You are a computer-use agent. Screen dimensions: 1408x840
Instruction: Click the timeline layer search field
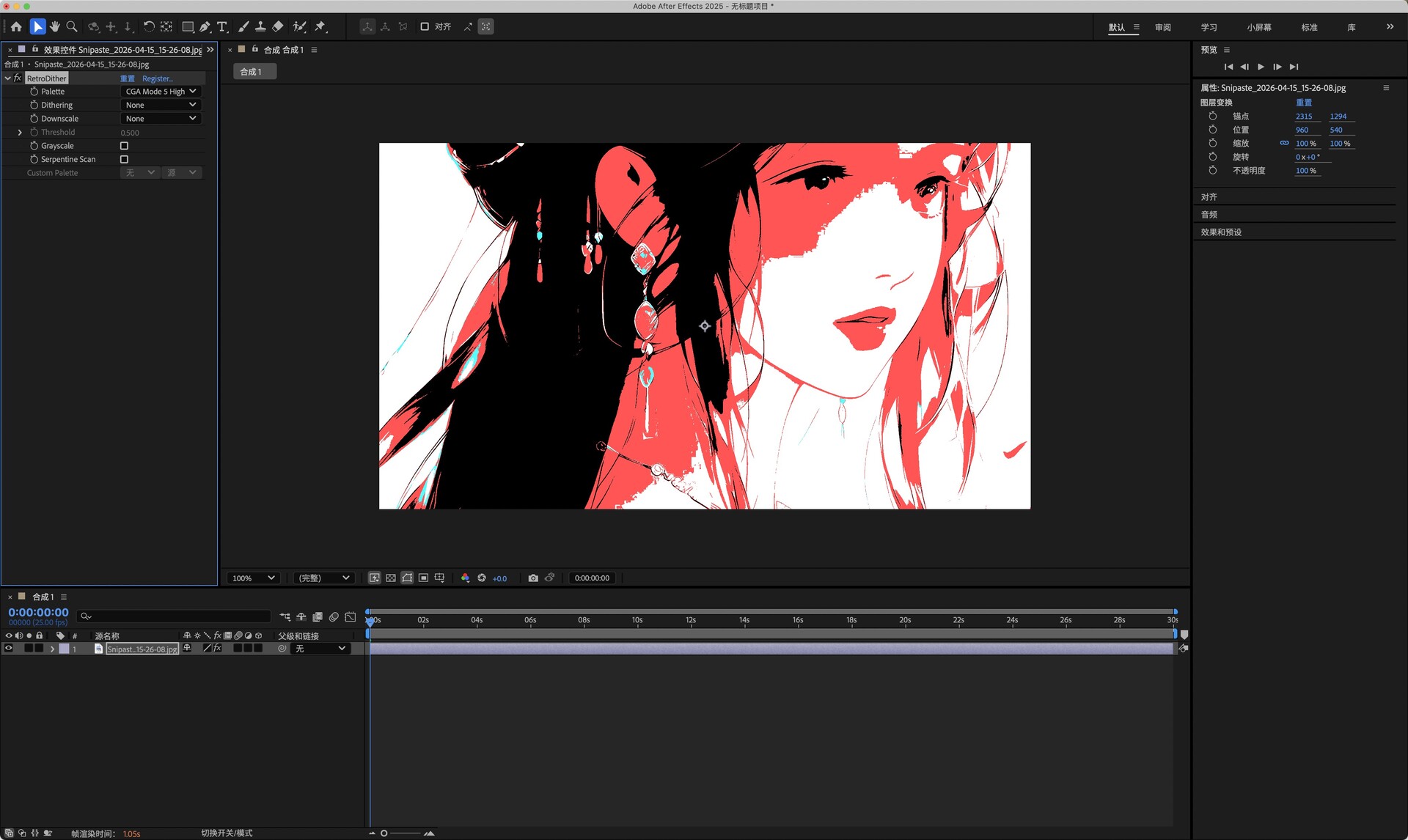tap(175, 616)
